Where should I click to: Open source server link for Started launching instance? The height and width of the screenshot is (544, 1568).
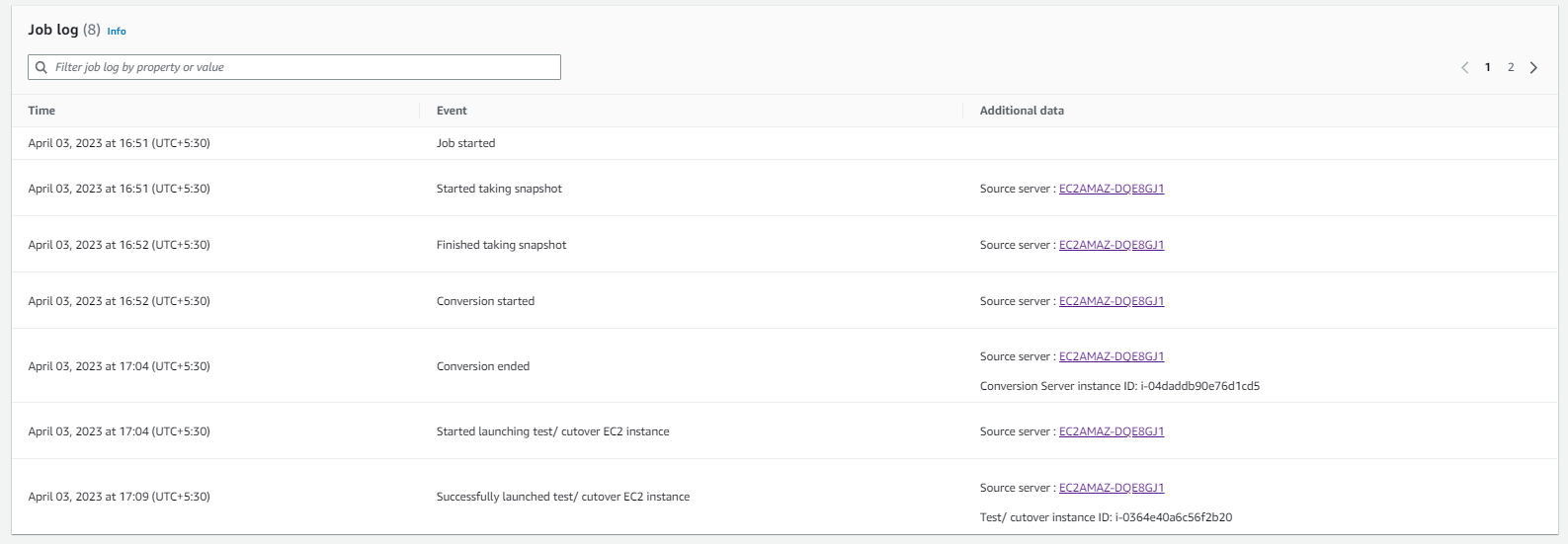[1111, 431]
